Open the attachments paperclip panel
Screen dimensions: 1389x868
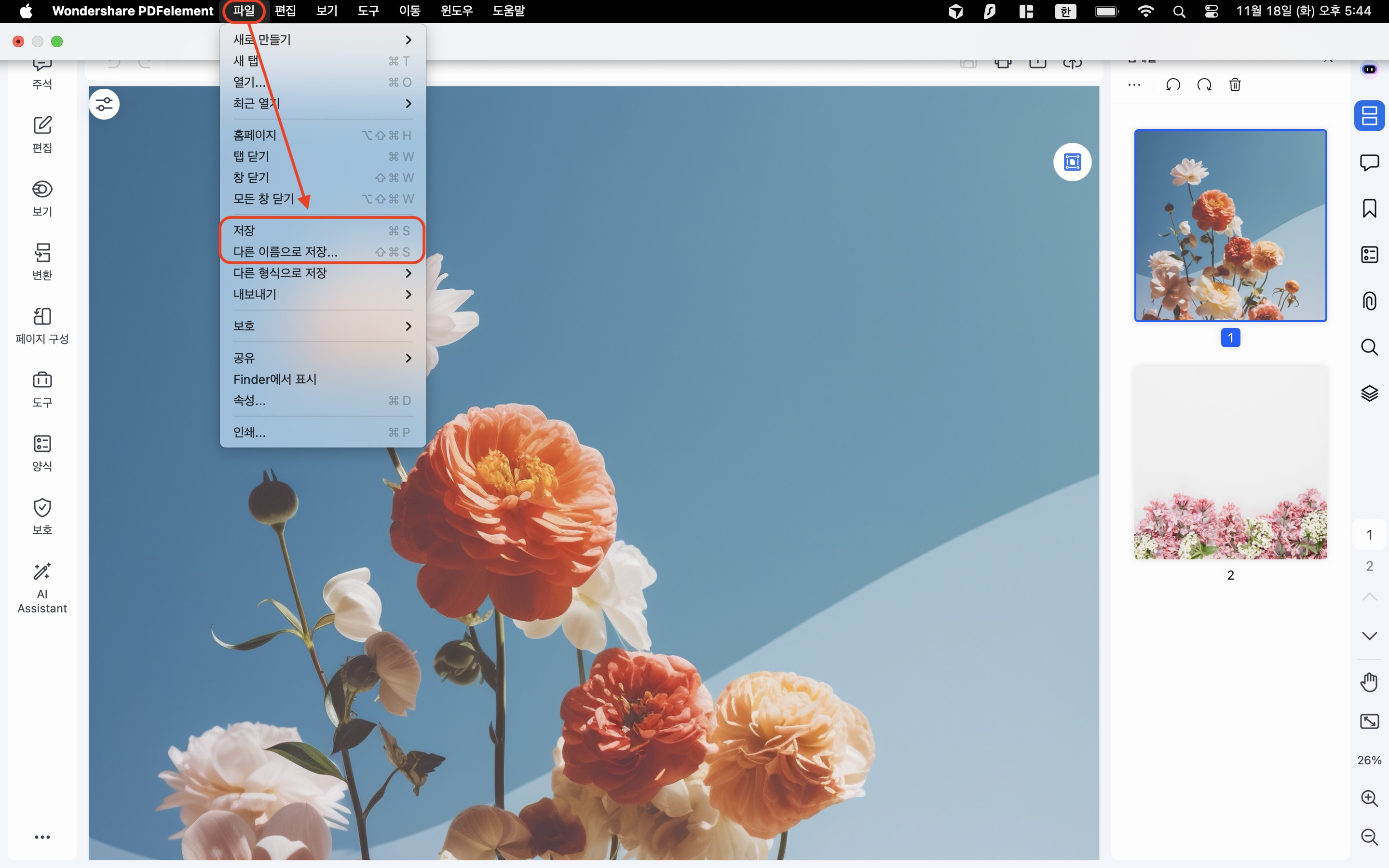(x=1369, y=301)
